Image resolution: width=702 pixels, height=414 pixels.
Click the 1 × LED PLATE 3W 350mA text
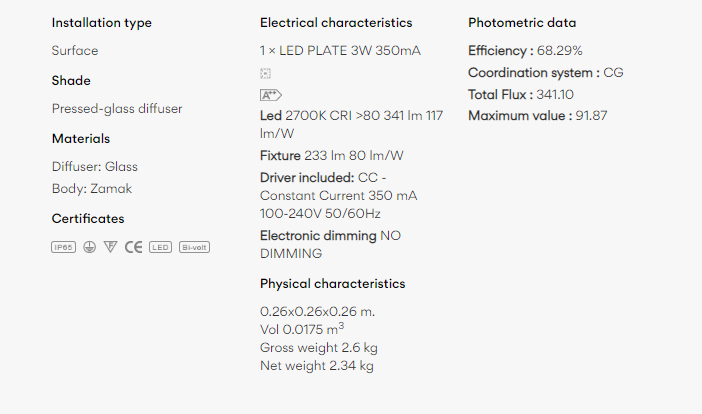(340, 51)
